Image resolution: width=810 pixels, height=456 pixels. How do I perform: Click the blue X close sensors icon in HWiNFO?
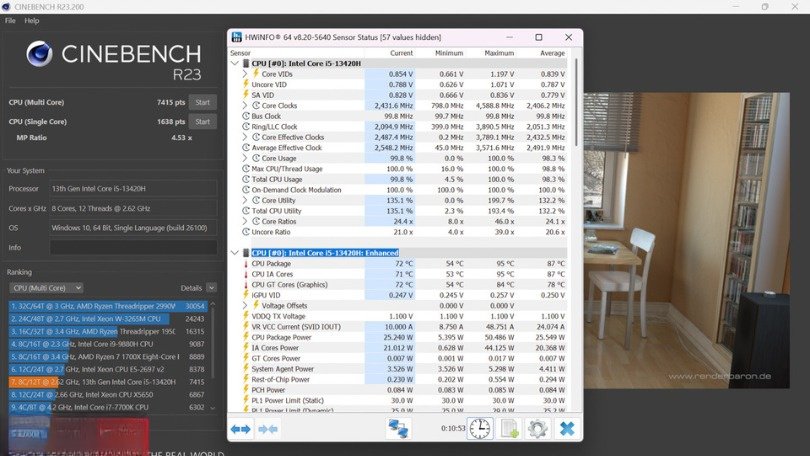[x=567, y=429]
